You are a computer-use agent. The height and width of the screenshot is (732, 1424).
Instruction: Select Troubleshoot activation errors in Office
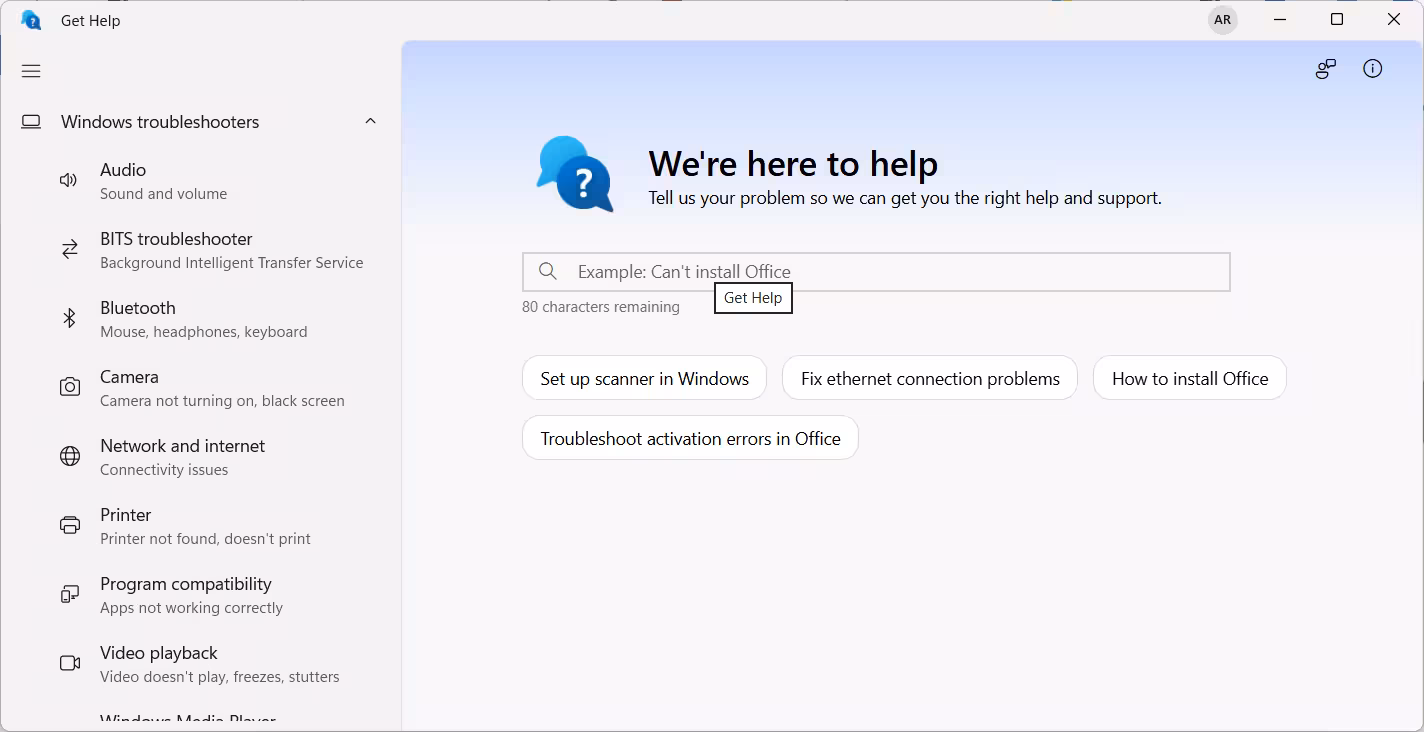pyautogui.click(x=690, y=438)
